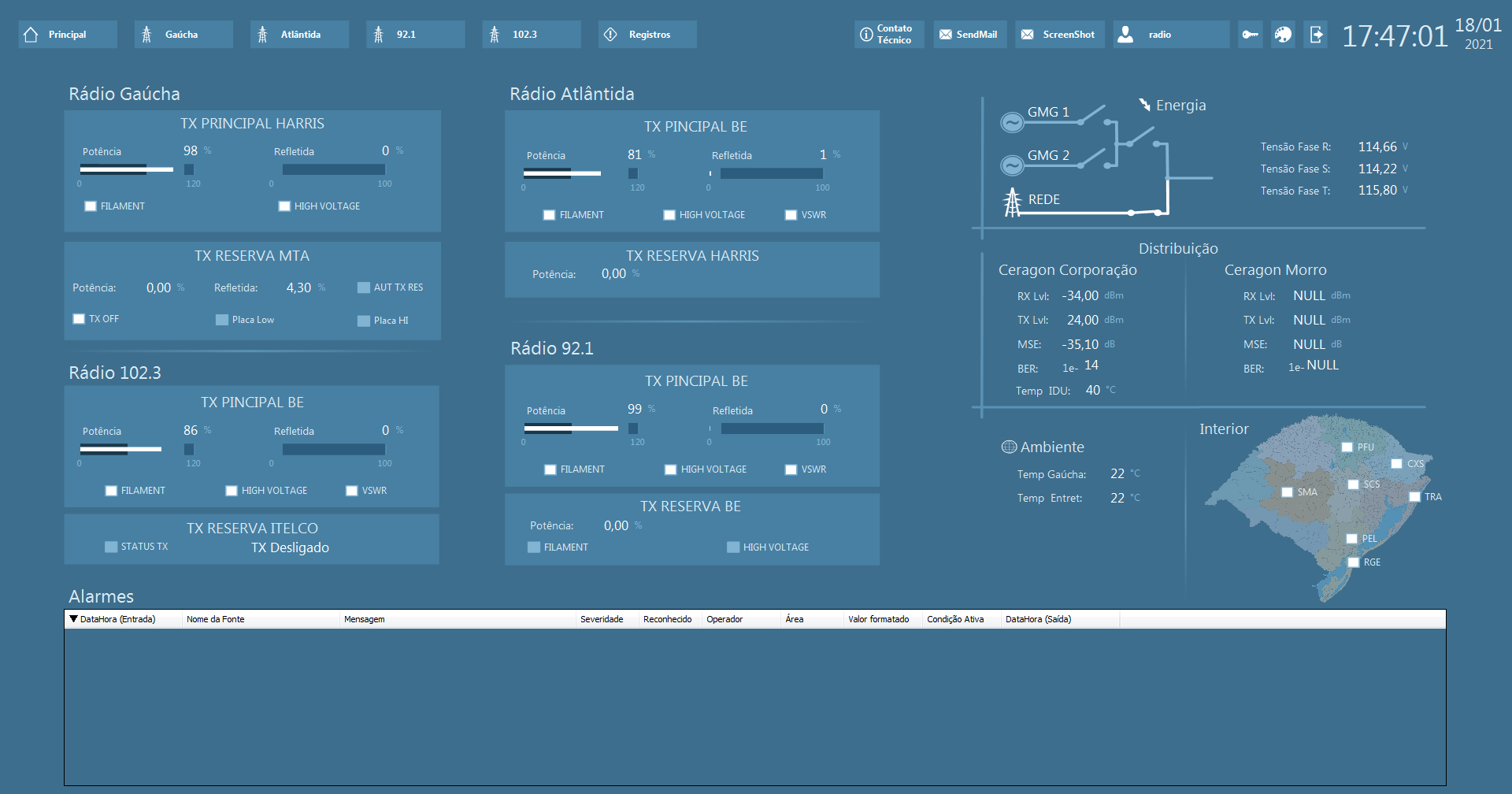Toggle HIGH VOLTAGE under Gaúcha TX PRINCIPAL HARRIS
The image size is (1512, 794).
click(x=284, y=206)
